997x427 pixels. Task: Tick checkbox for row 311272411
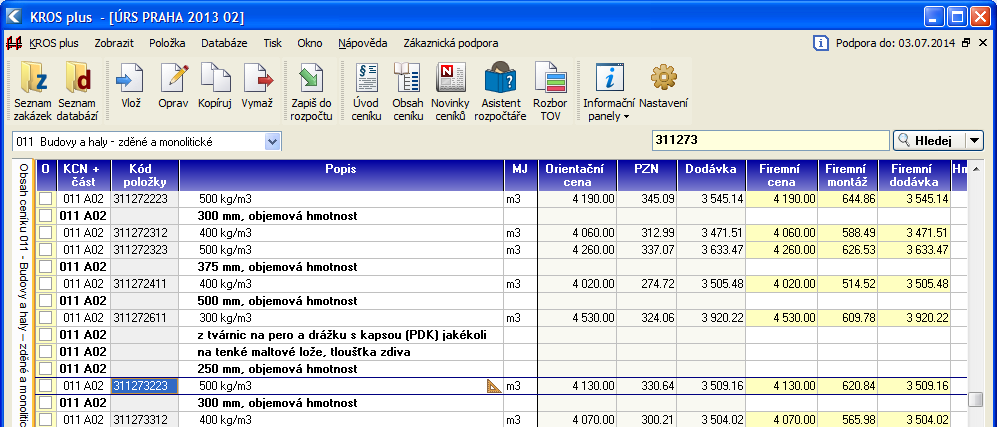pos(45,283)
